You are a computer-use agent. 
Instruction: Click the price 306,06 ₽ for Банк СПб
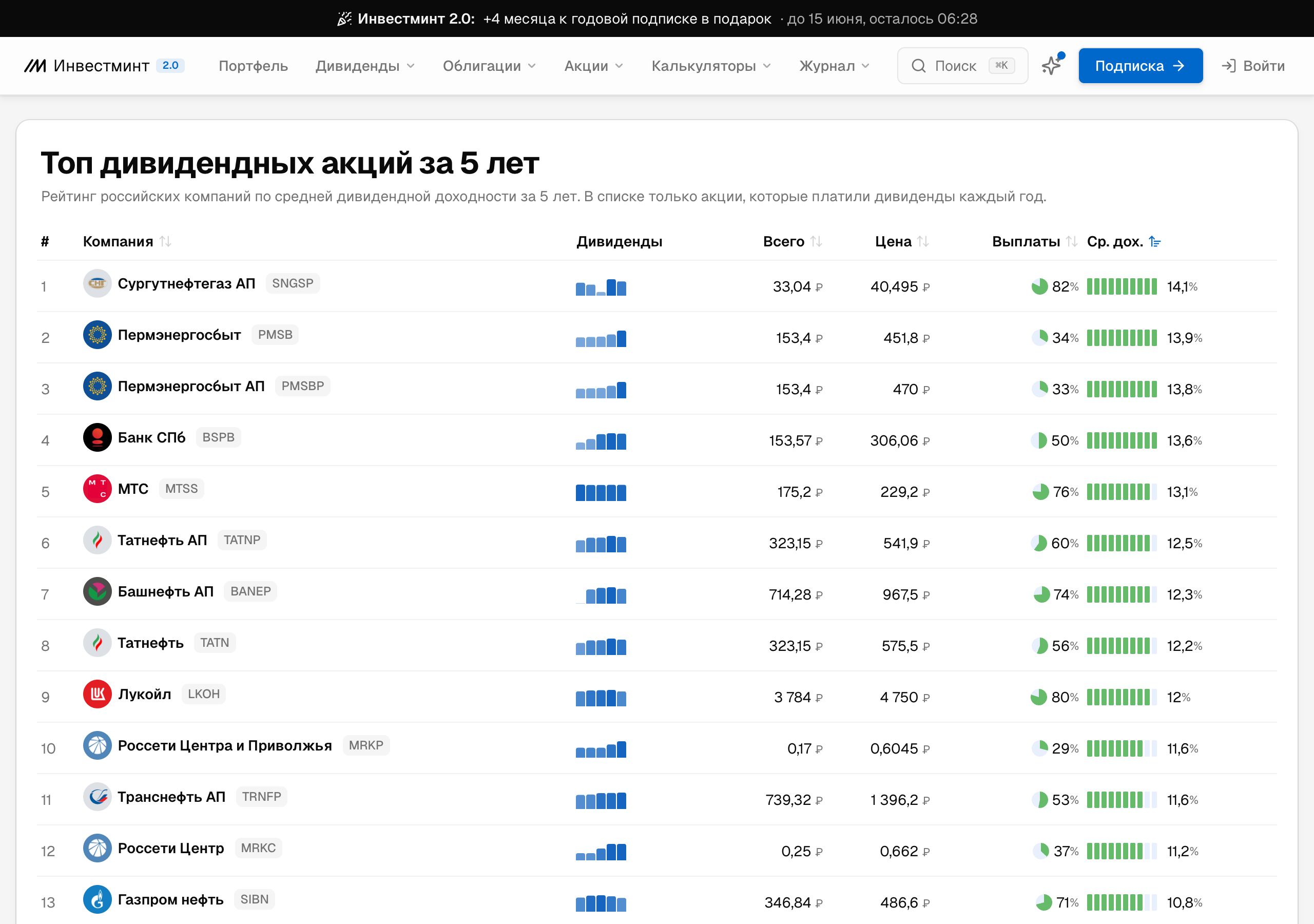(x=900, y=441)
